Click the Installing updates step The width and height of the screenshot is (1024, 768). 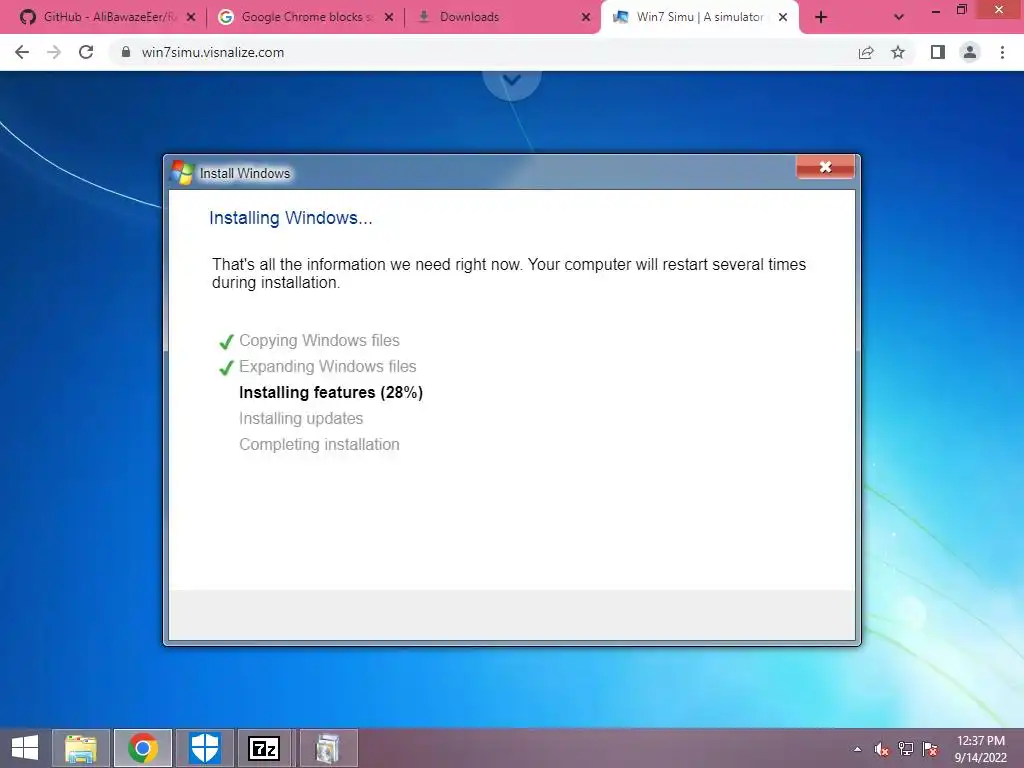click(x=301, y=419)
